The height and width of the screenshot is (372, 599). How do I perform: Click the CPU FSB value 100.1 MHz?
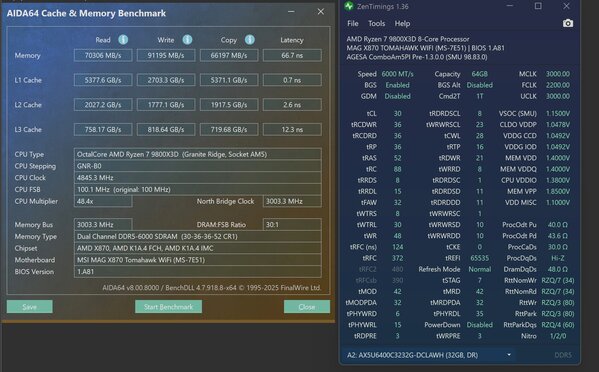(x=198, y=190)
